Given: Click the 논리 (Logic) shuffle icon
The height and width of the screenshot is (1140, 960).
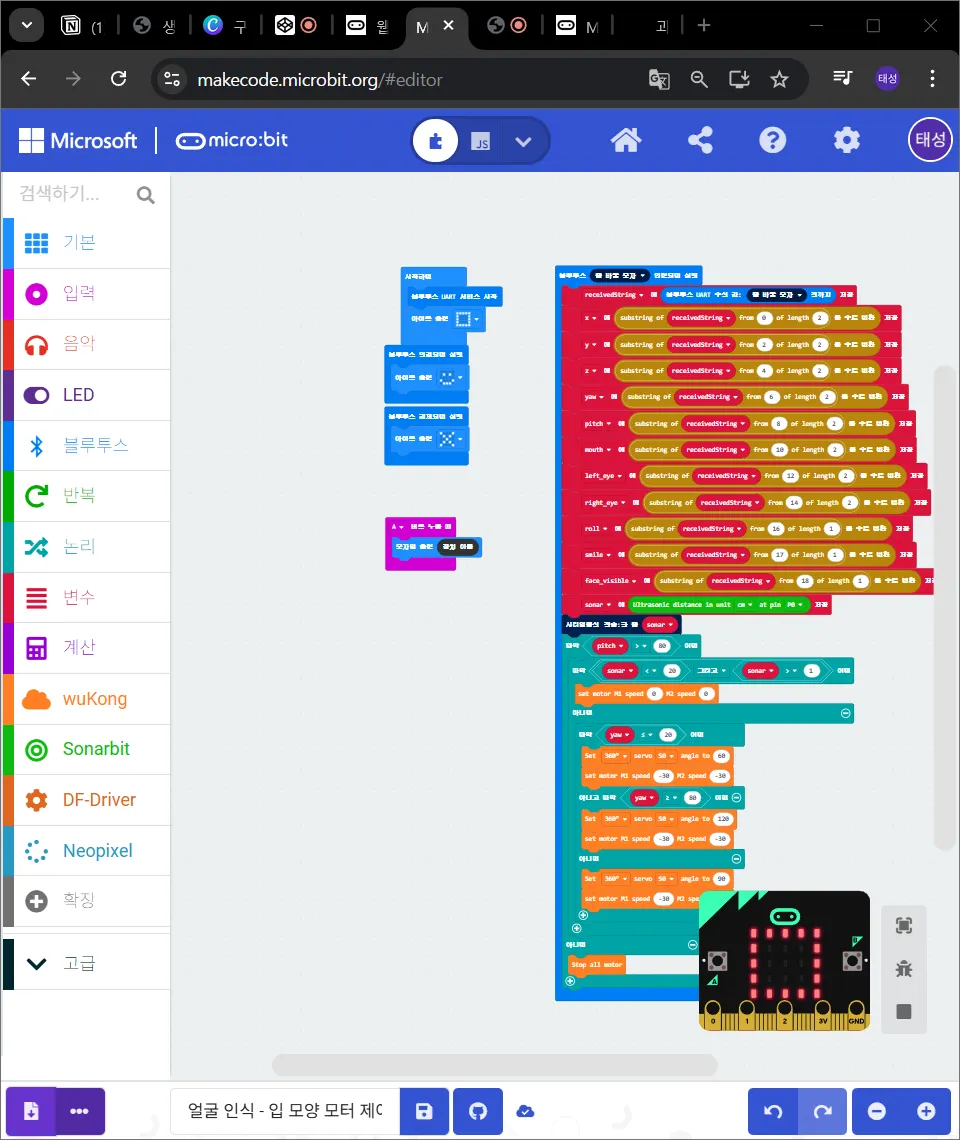Looking at the screenshot, I should coord(36,547).
